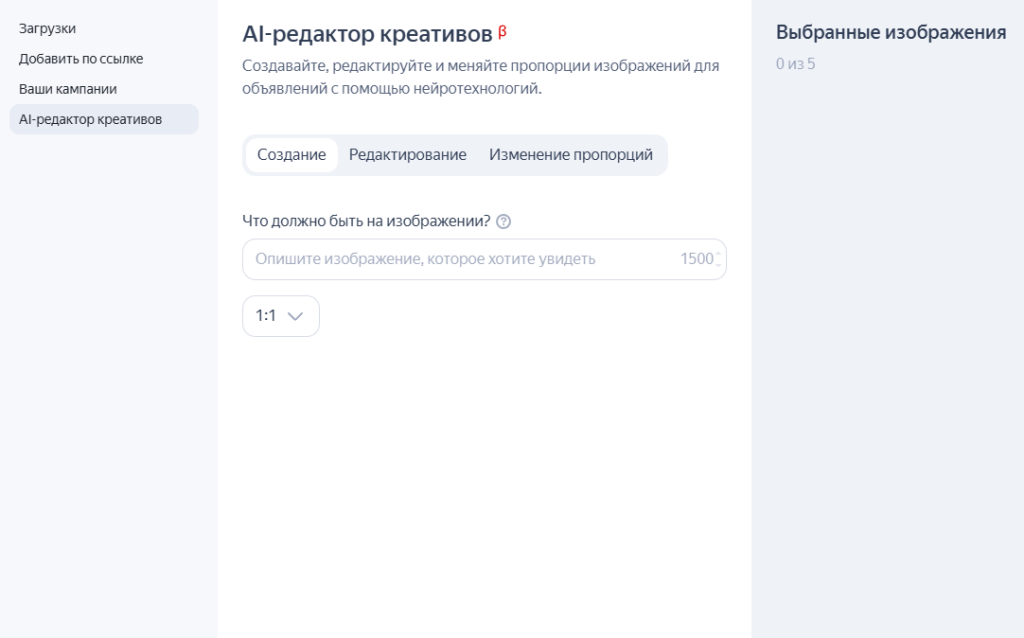The width and height of the screenshot is (1024, 638).
Task: Open the 1:1 aspect ratio dropdown
Action: [280, 315]
